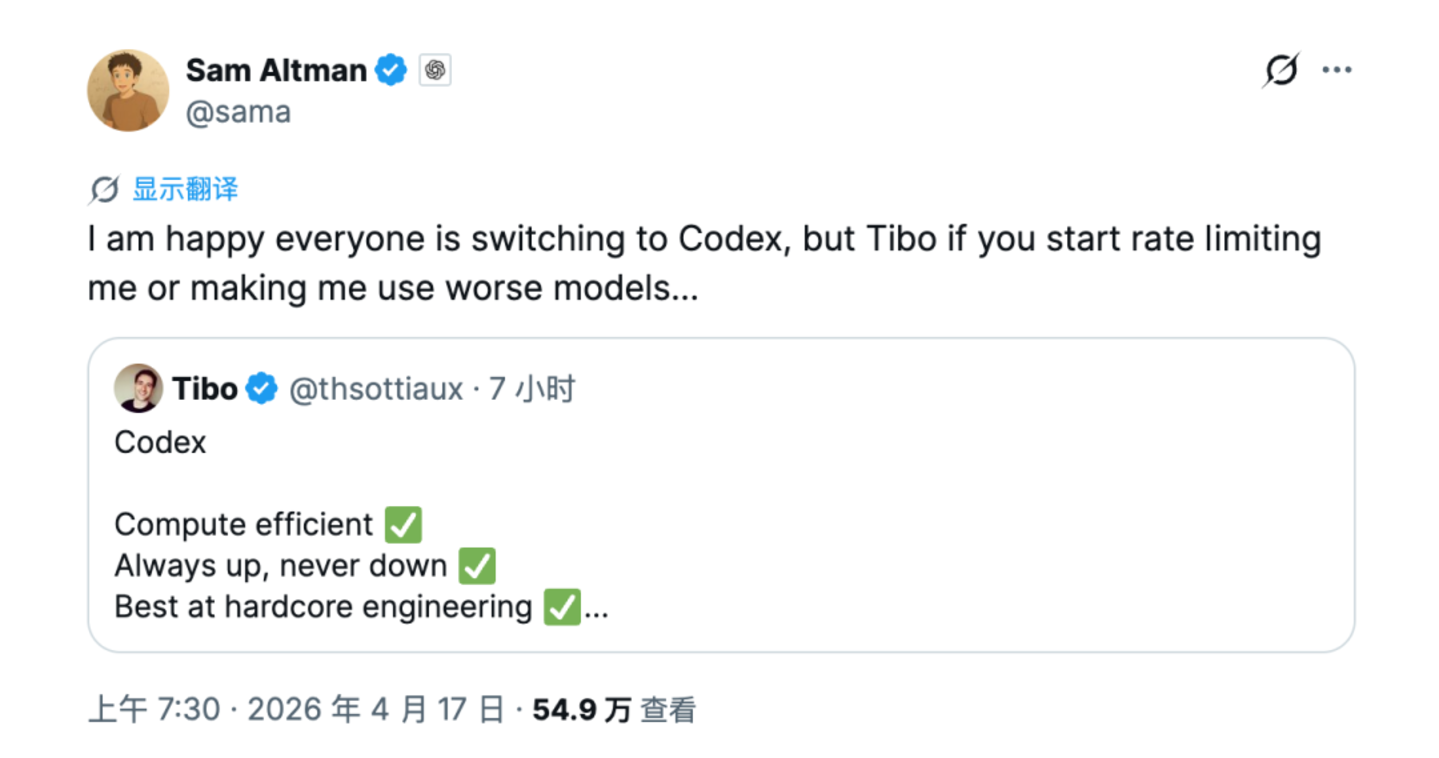Click Sam Altman's display name
This screenshot has width=1439, height=758.
pos(276,70)
